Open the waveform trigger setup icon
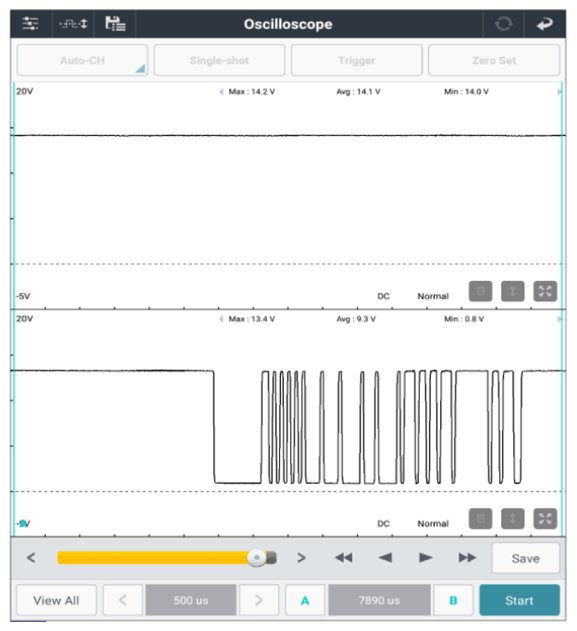The image size is (577, 631). click(x=73, y=24)
